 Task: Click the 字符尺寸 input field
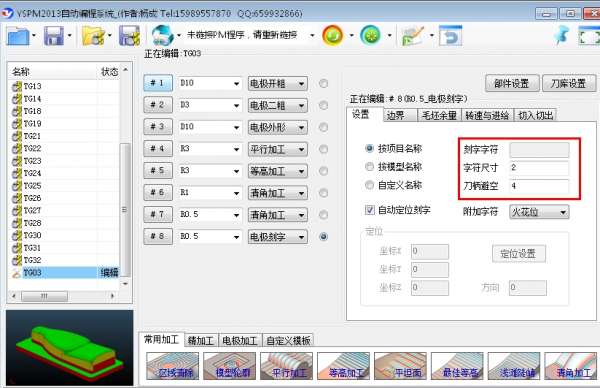click(539, 168)
